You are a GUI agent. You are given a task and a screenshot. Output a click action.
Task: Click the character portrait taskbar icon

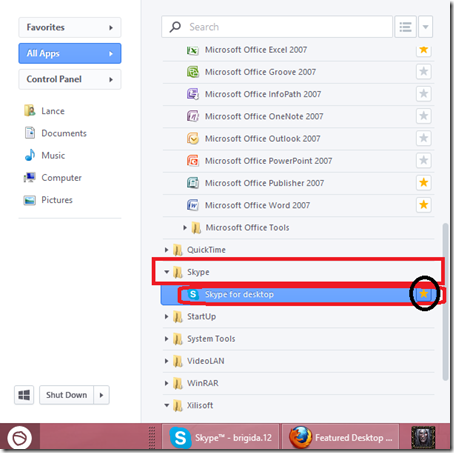(423, 437)
